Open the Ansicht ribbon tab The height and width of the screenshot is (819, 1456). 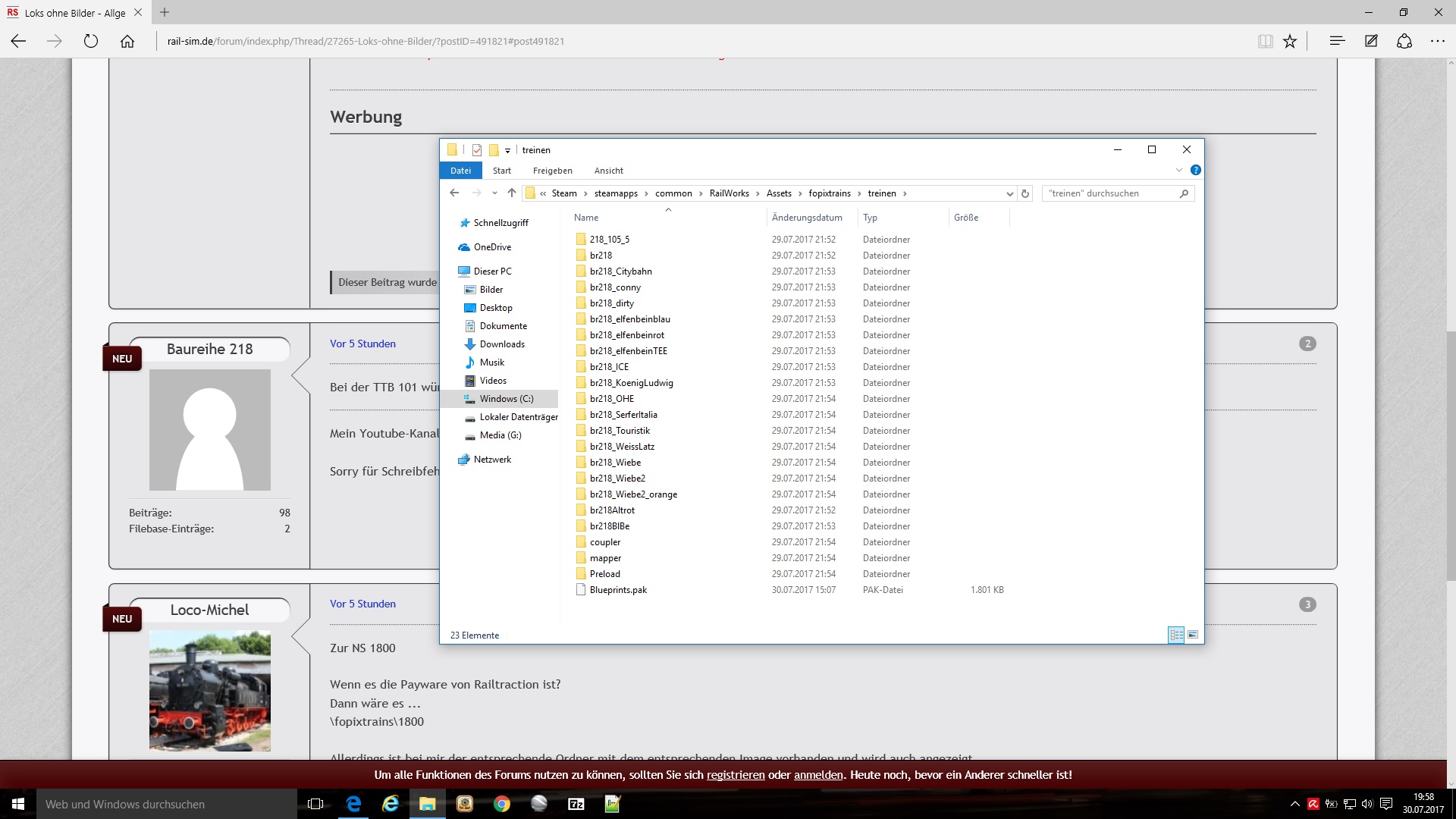608,171
